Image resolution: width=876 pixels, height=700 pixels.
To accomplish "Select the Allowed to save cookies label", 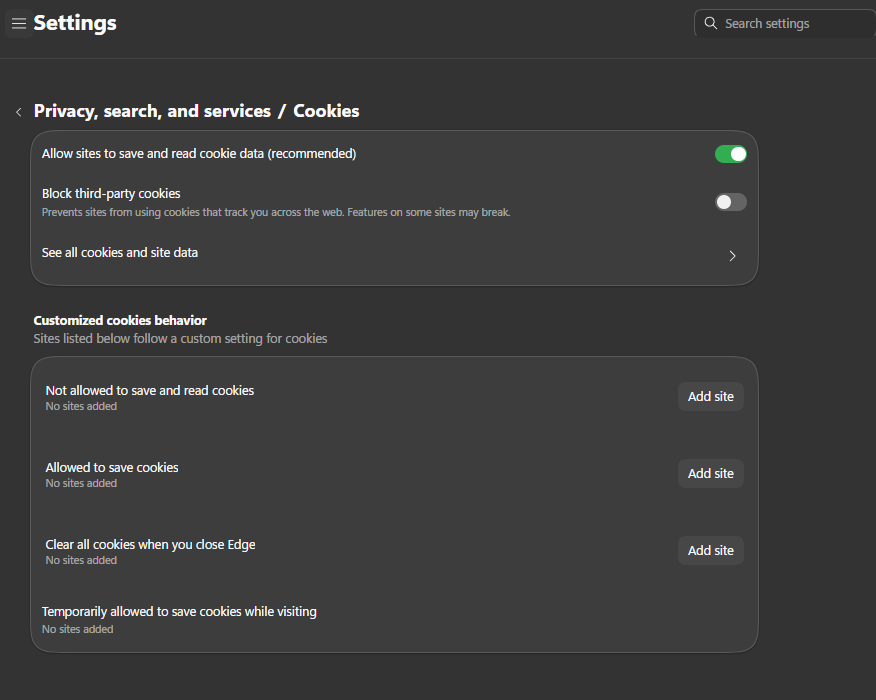I will click(x=112, y=467).
